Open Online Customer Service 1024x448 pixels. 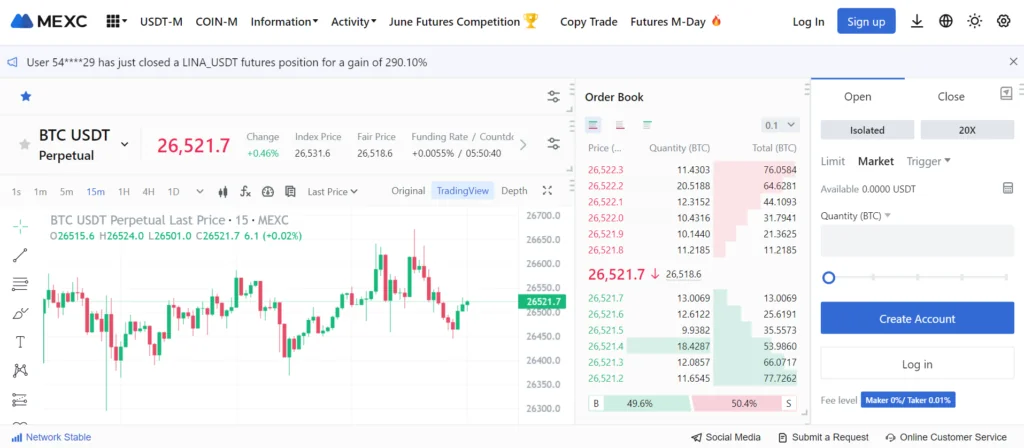click(x=946, y=437)
